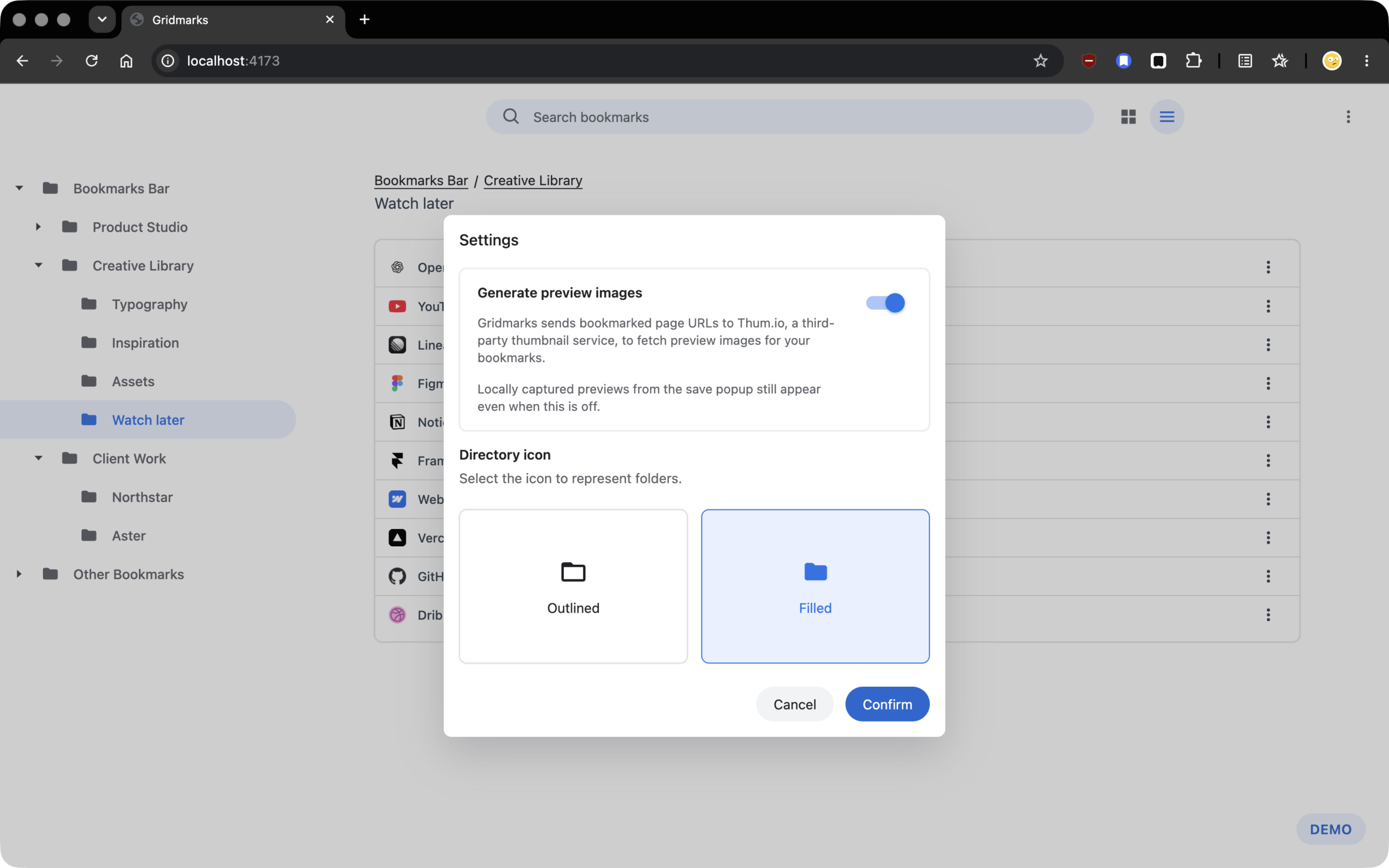
Task: Open the tab search dropdown arrow
Action: point(102,20)
